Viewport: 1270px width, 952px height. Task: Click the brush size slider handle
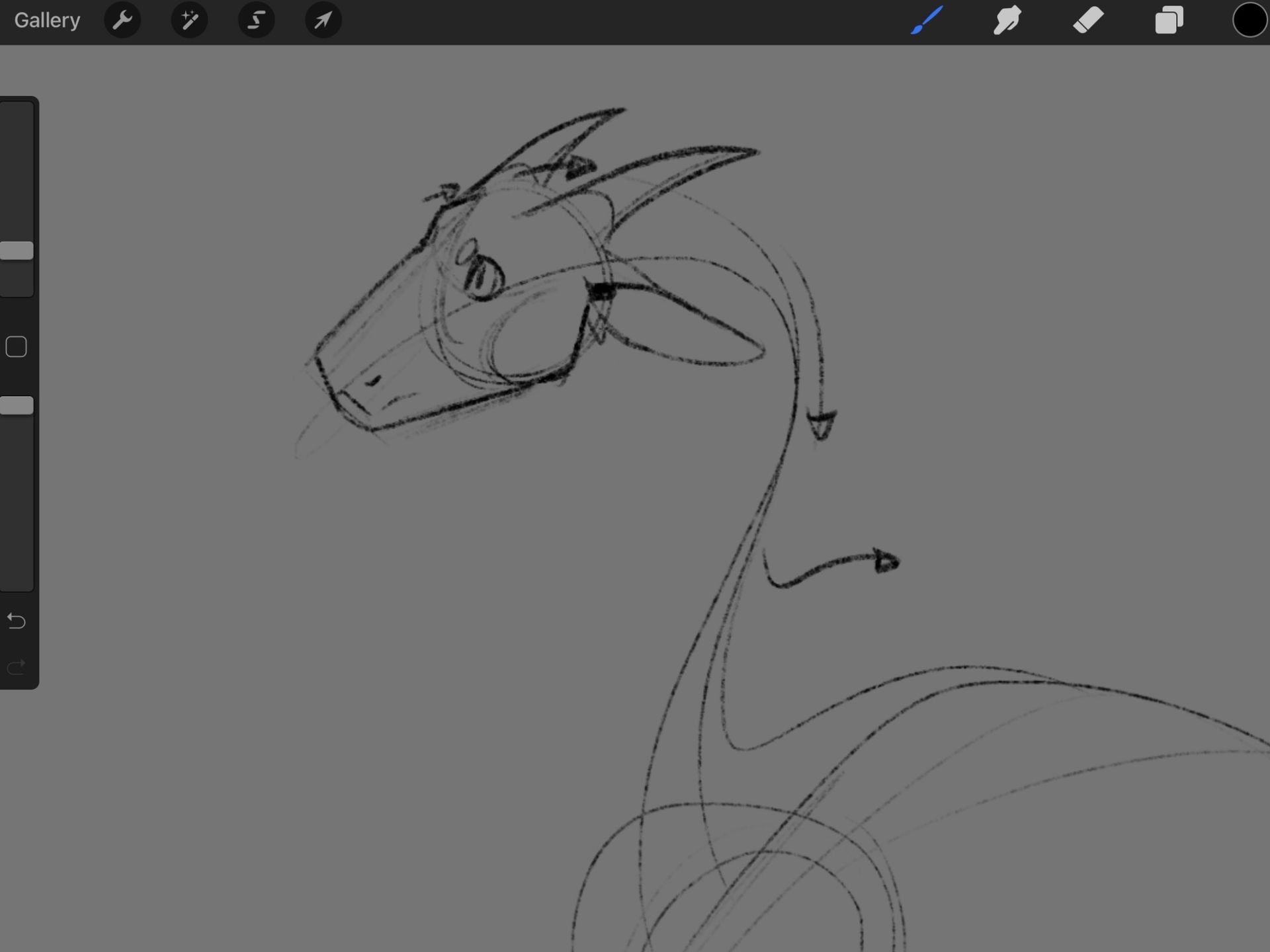[x=17, y=251]
